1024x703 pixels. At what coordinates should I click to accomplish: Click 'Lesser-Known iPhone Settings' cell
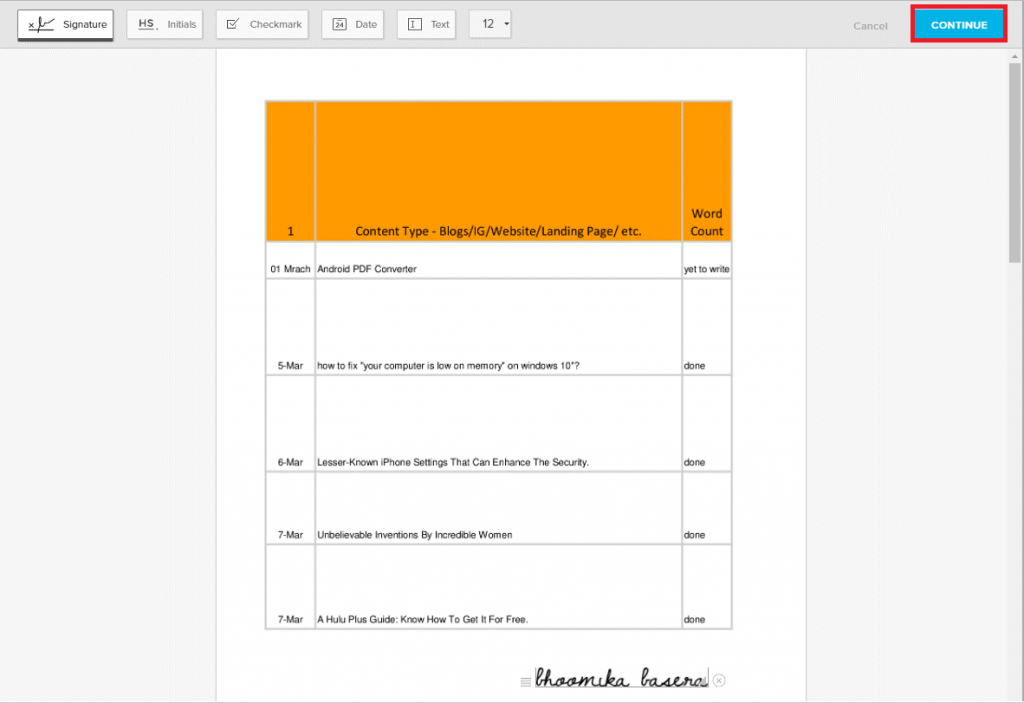tap(498, 424)
